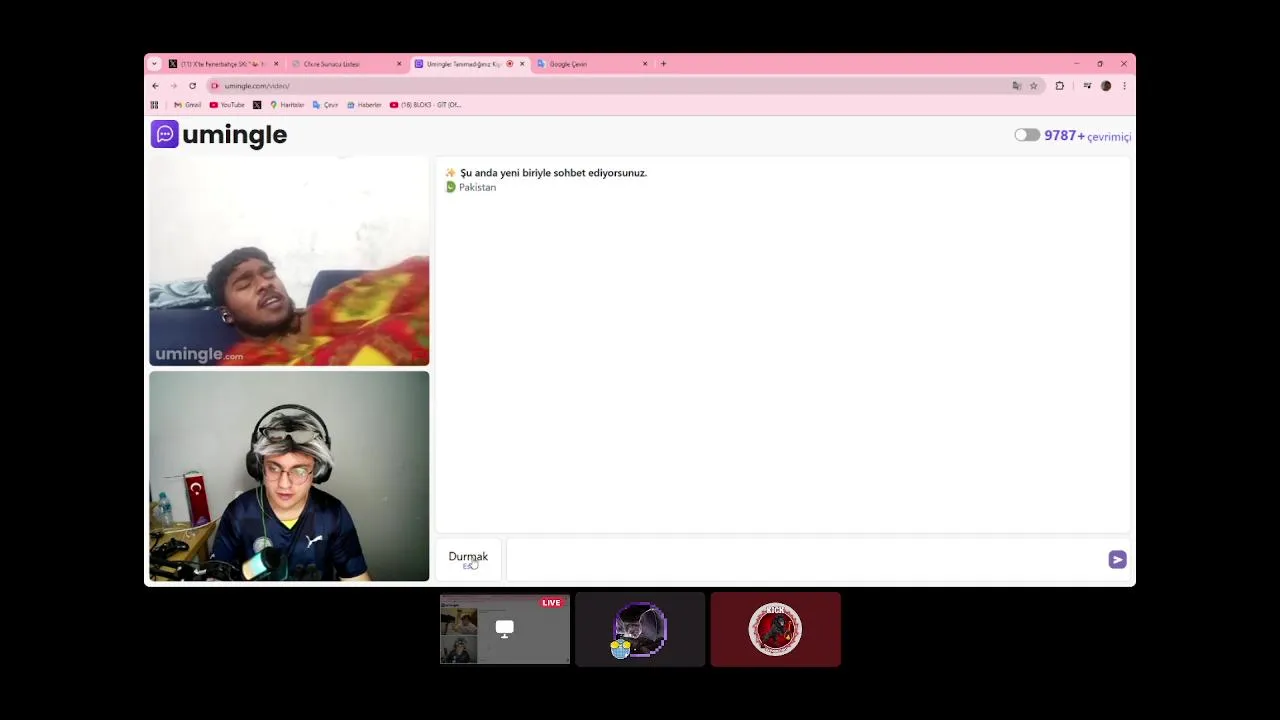The image size is (1280, 720).
Task: Close the X Fenerbahçe tab
Action: point(276,64)
